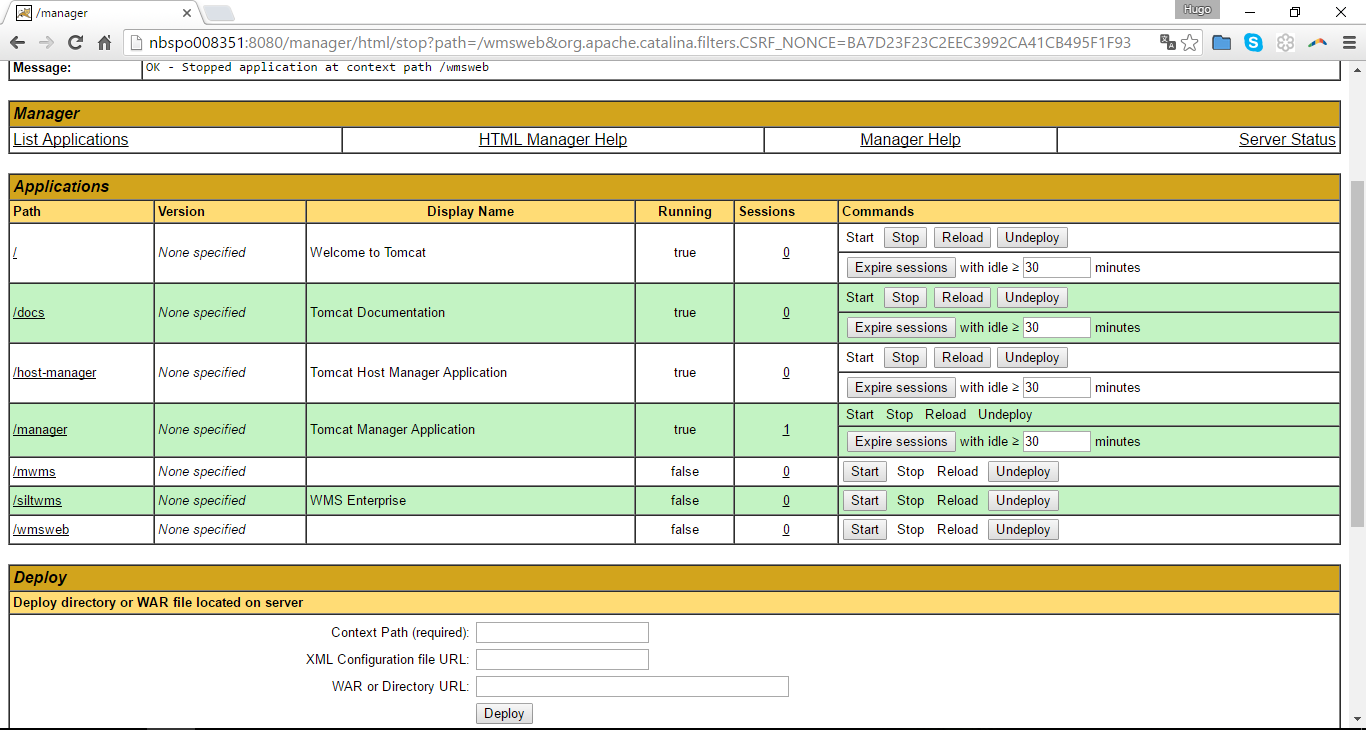1366x730 pixels.
Task: Open the /mwms path link
Action: pos(34,471)
